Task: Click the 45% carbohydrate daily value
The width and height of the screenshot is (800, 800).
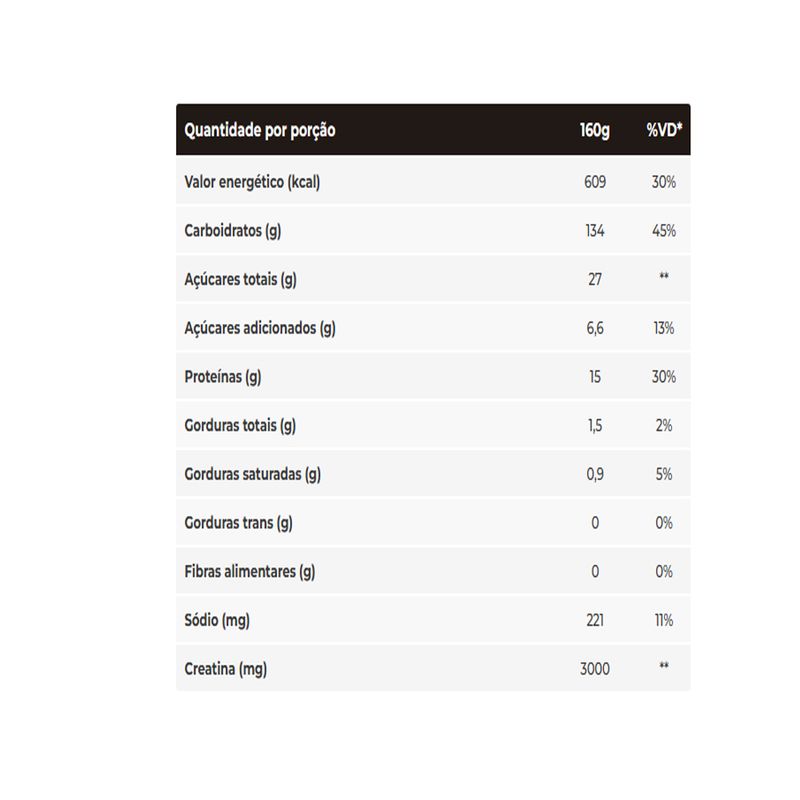Action: [664, 231]
